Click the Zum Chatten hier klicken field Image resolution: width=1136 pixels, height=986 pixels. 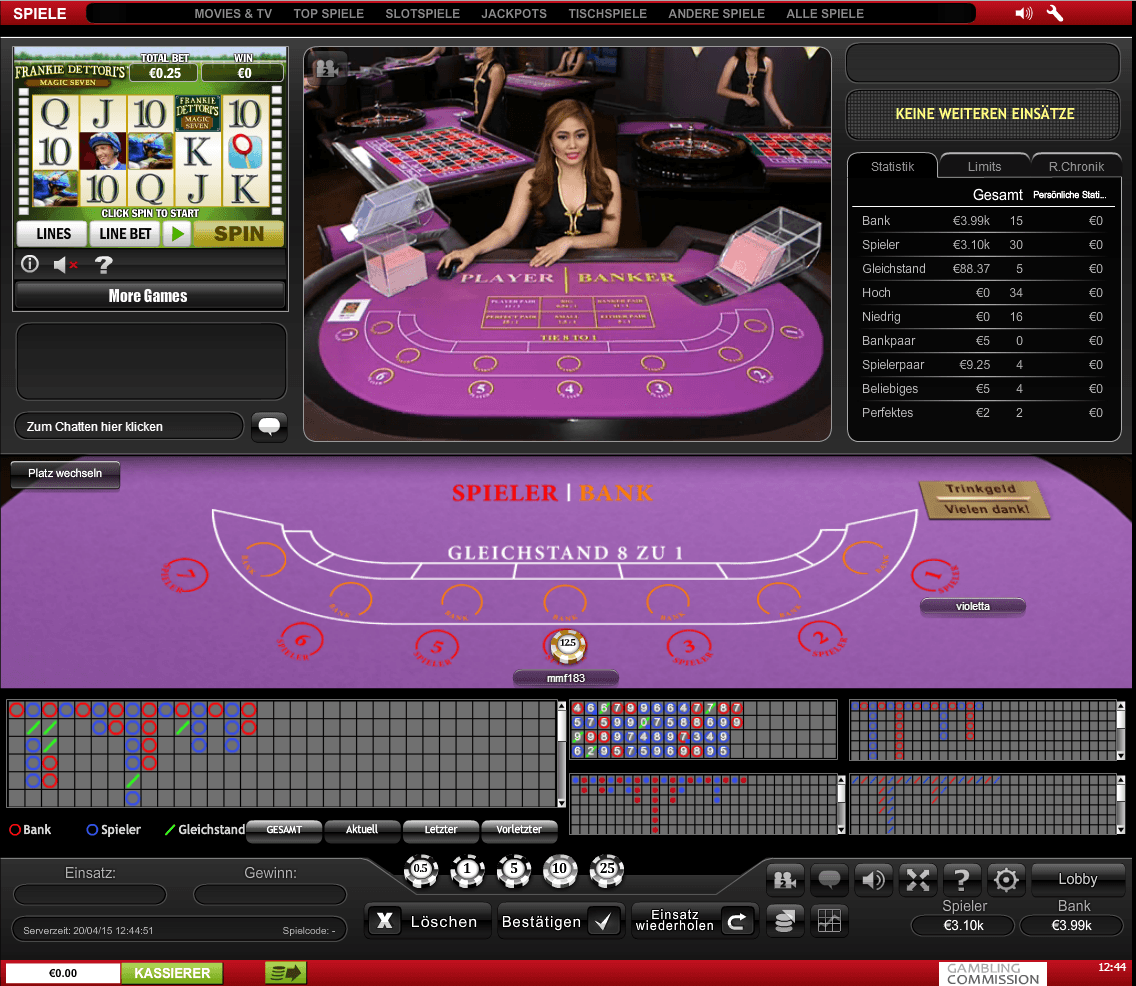[x=128, y=425]
